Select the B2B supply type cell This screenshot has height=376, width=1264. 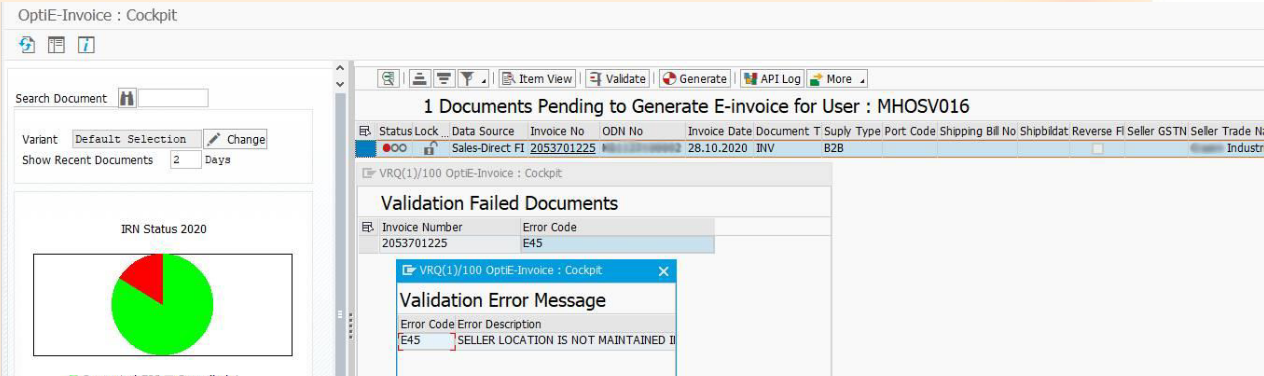click(852, 148)
